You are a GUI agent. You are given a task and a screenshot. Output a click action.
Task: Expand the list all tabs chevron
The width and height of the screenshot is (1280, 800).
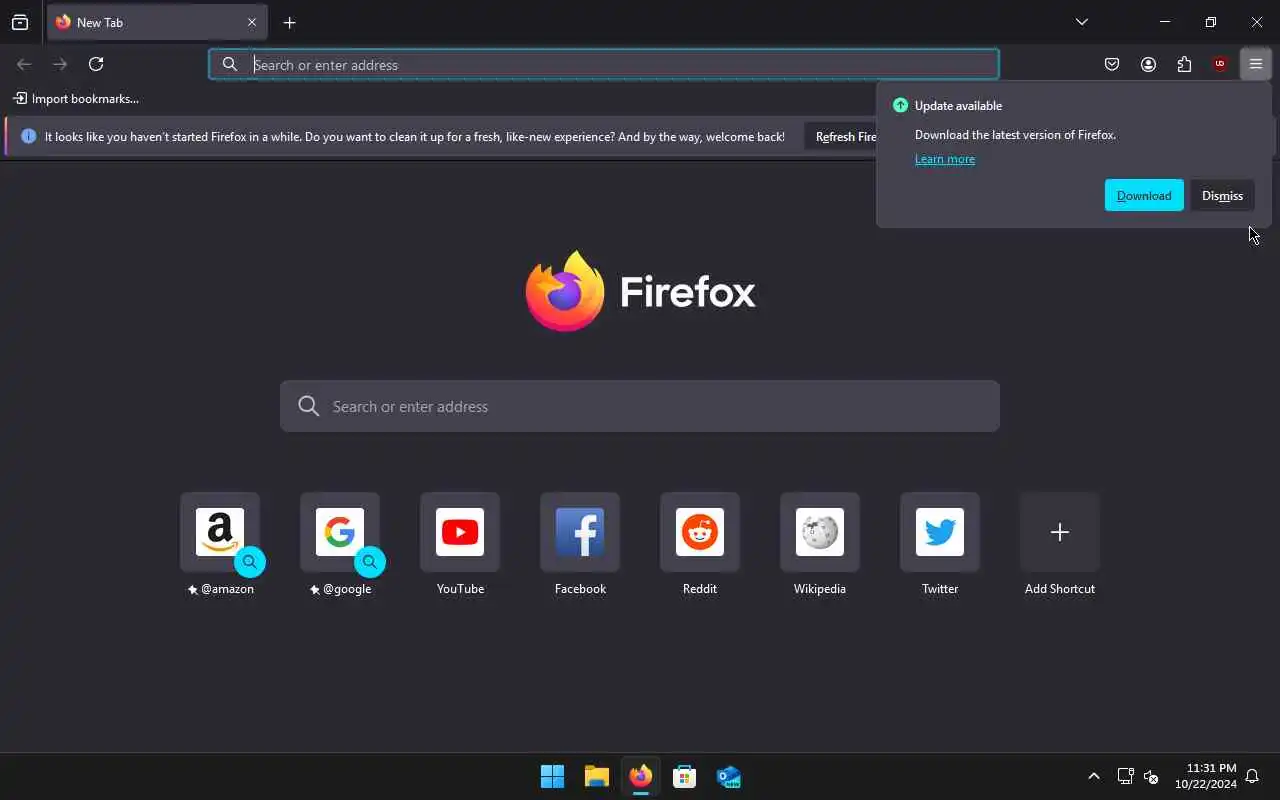1082,22
